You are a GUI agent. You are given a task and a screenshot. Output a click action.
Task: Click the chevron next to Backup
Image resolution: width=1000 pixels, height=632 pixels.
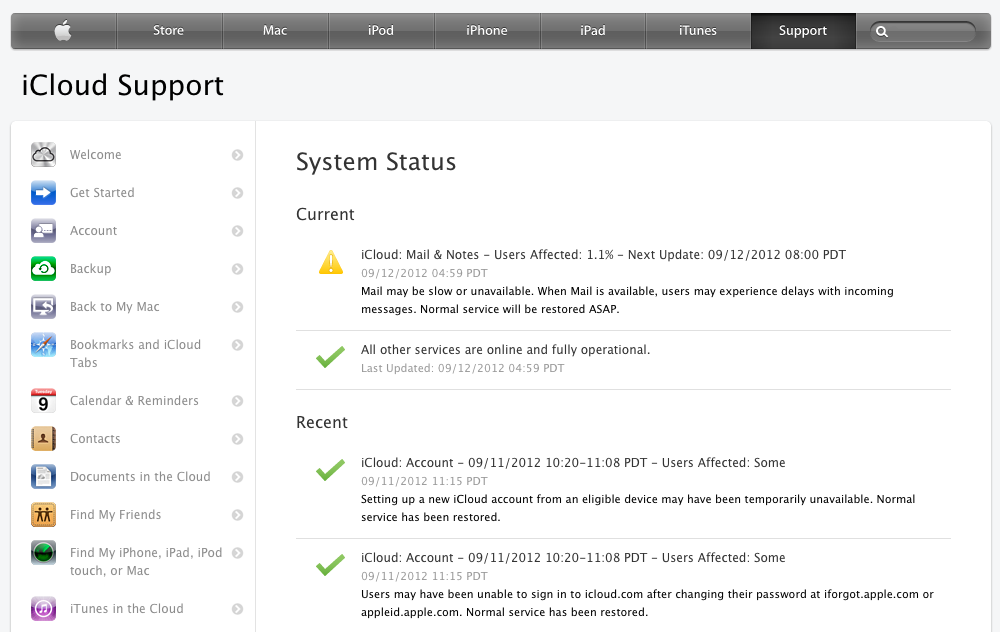[237, 269]
